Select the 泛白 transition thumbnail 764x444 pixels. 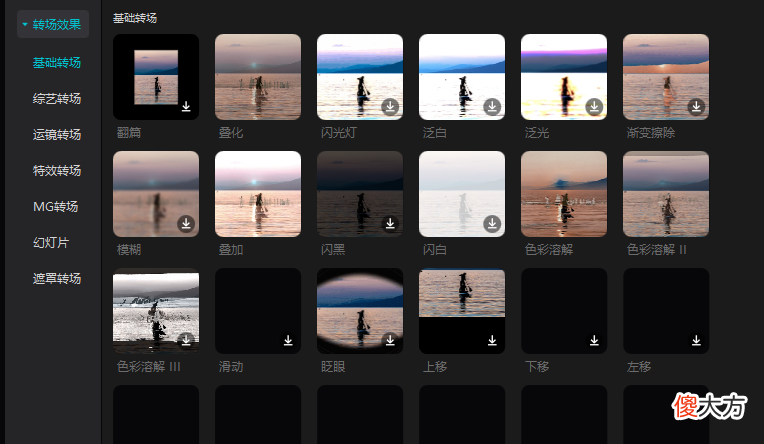[x=462, y=77]
